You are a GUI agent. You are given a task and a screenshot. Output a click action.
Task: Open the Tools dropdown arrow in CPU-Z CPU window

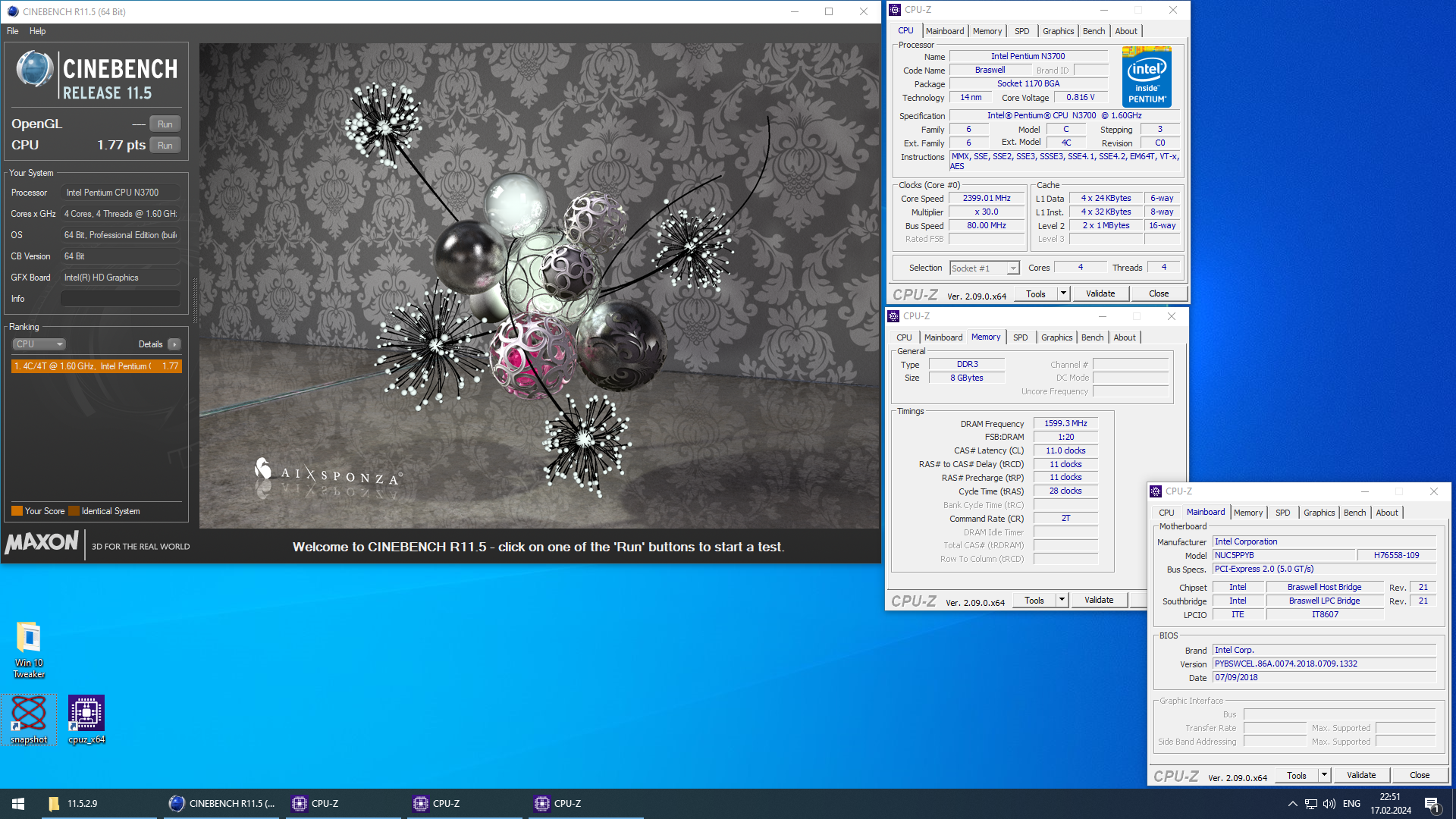(1063, 293)
